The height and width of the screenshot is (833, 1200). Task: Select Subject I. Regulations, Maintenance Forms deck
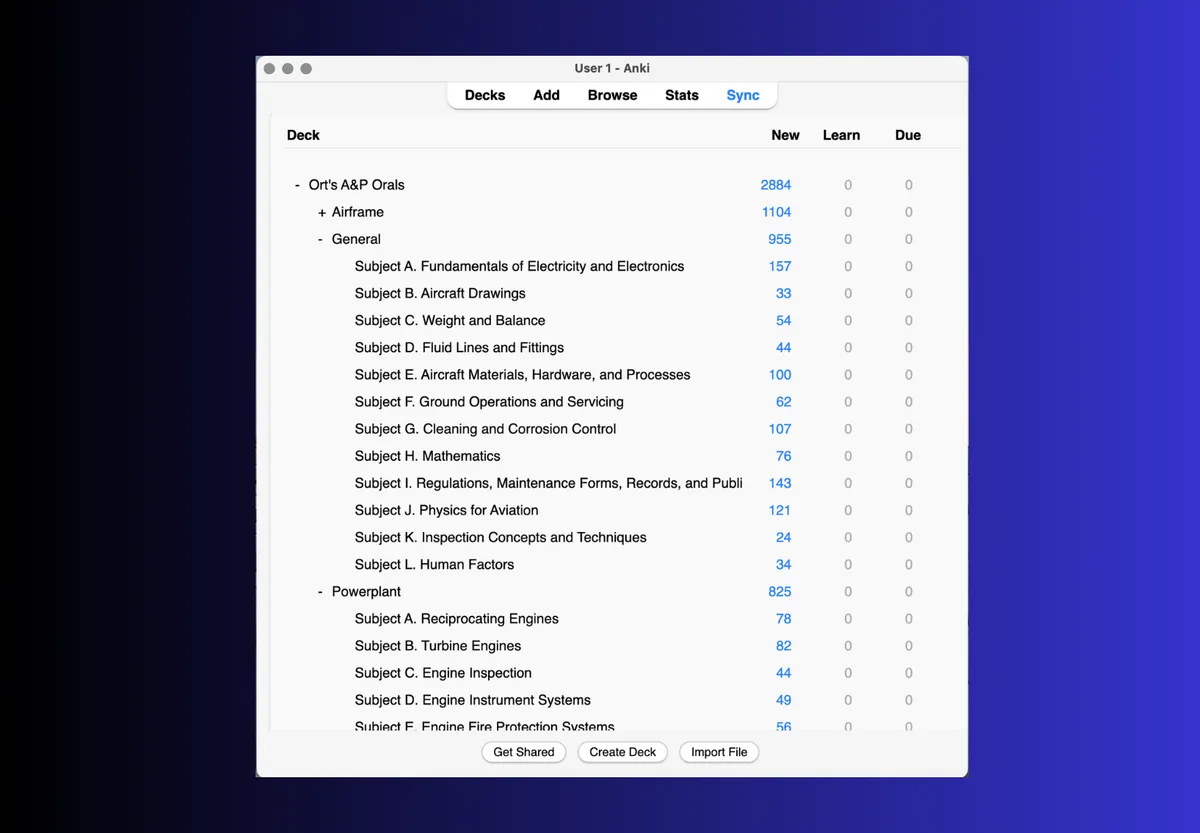point(549,482)
